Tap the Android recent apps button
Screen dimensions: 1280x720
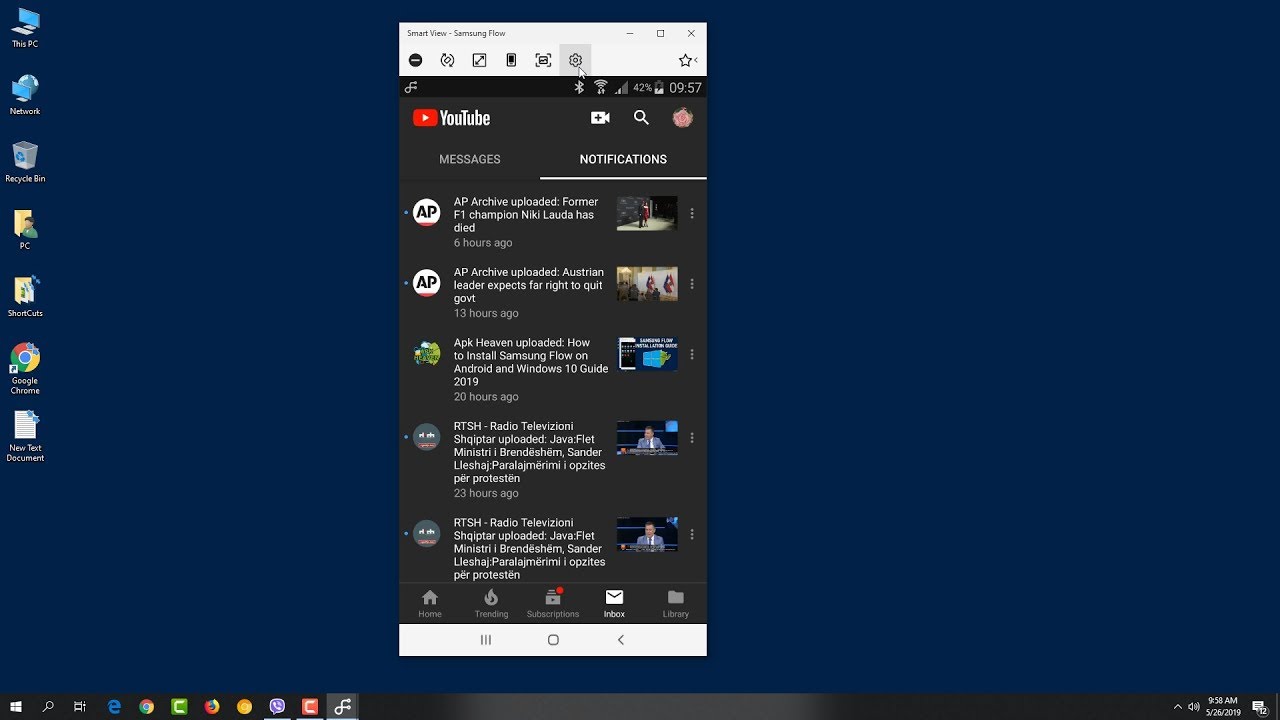486,640
